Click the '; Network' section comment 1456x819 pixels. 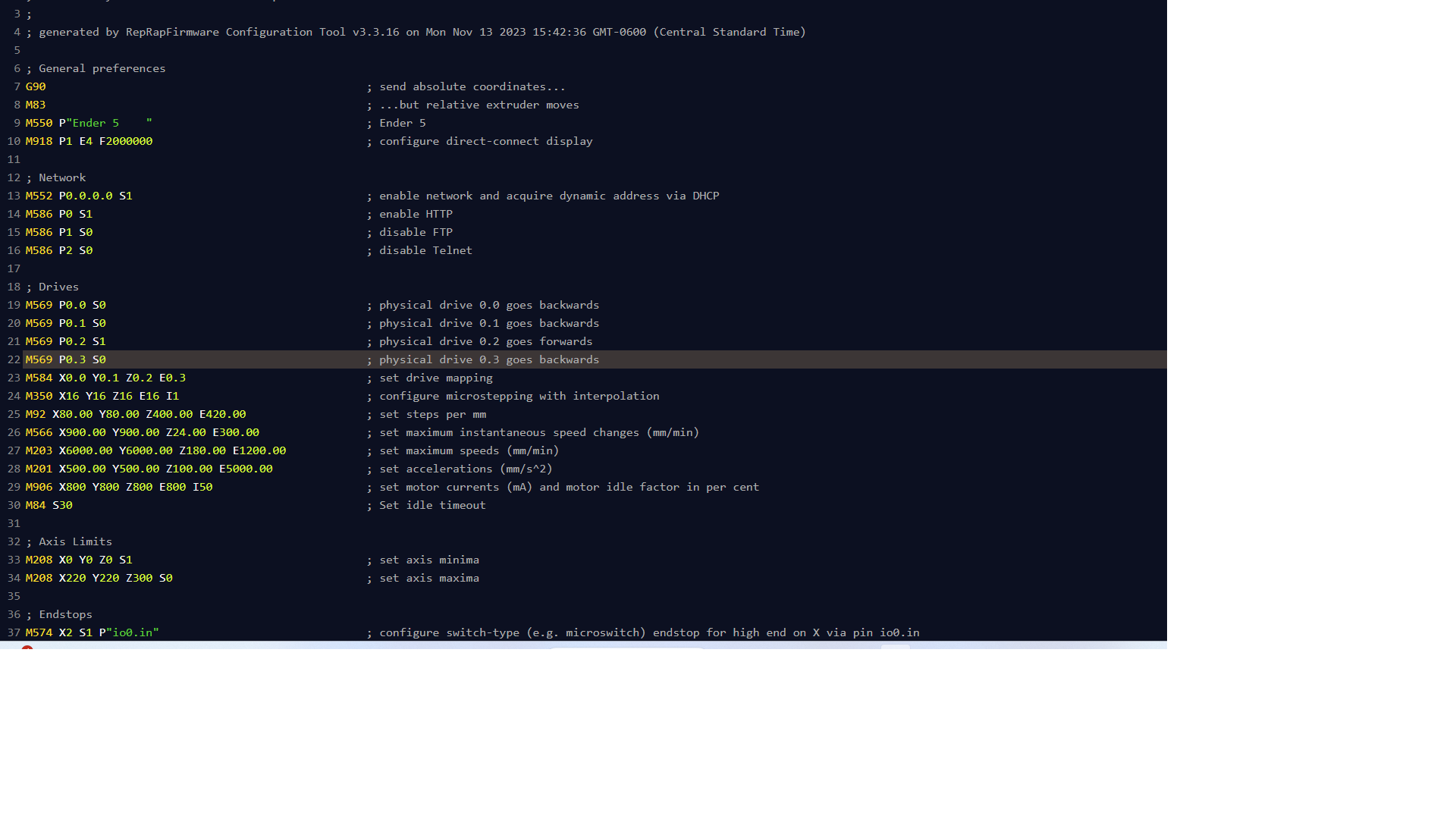point(56,177)
